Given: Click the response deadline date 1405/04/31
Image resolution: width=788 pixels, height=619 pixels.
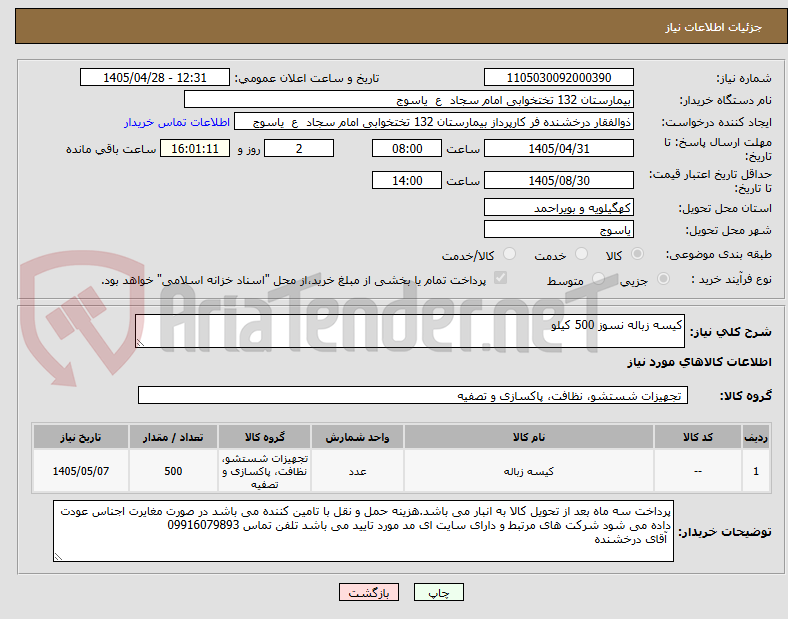Looking at the screenshot, I should [x=558, y=148].
